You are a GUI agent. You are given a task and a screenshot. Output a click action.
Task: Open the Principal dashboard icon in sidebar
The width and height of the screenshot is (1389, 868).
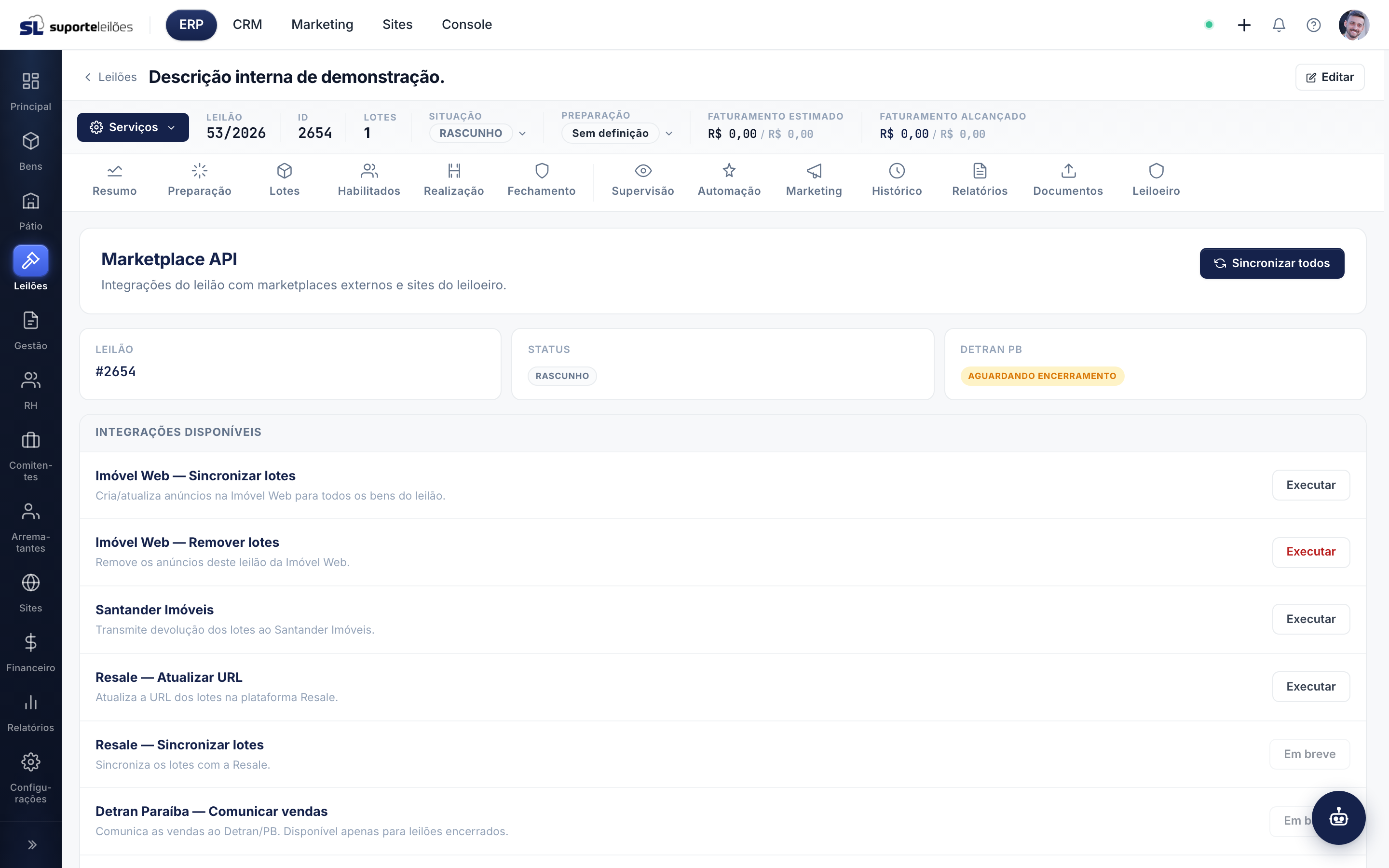point(30,81)
